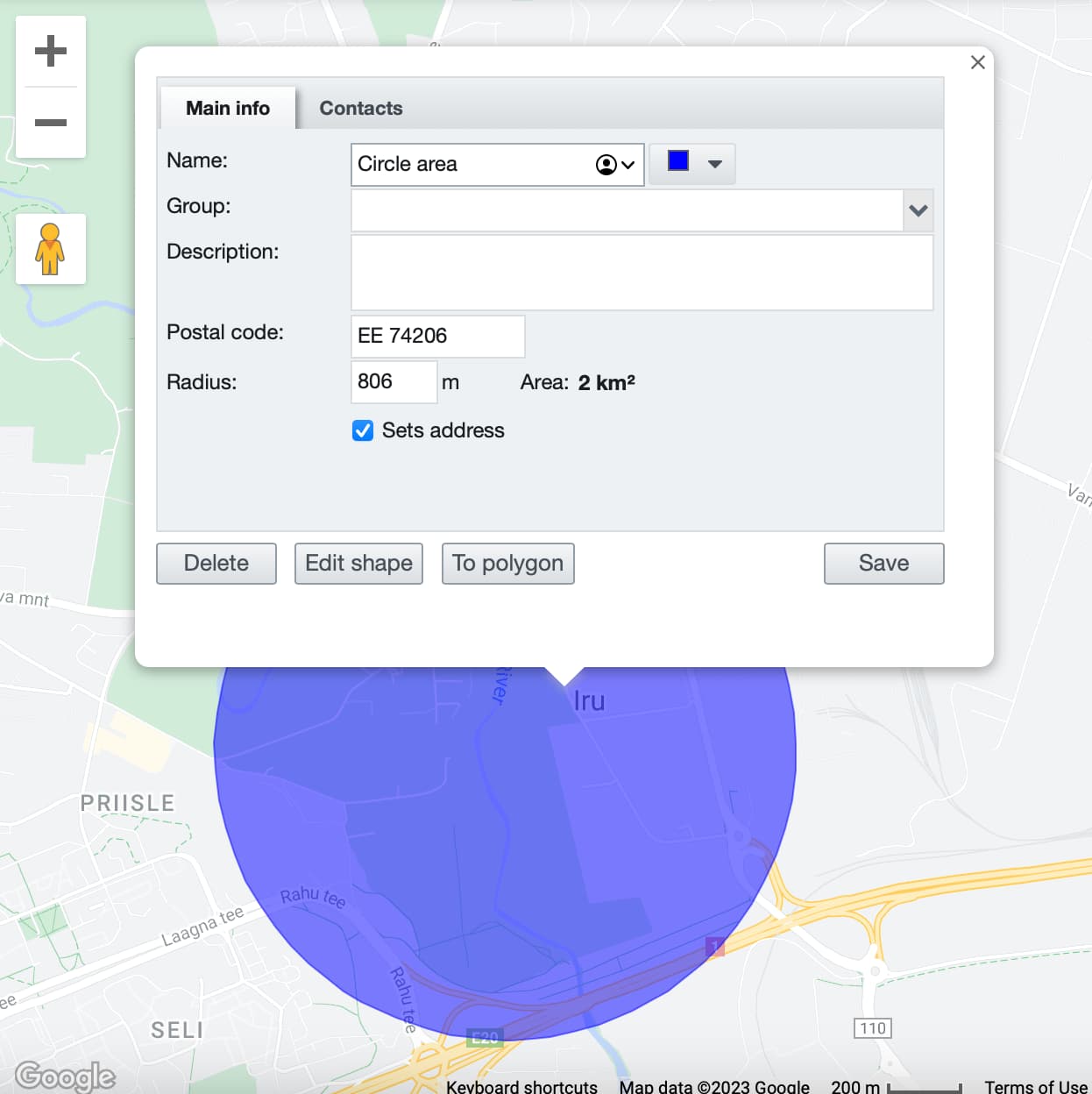Open the color picker dropdown arrow
Image resolution: width=1092 pixels, height=1094 pixels.
pos(715,164)
